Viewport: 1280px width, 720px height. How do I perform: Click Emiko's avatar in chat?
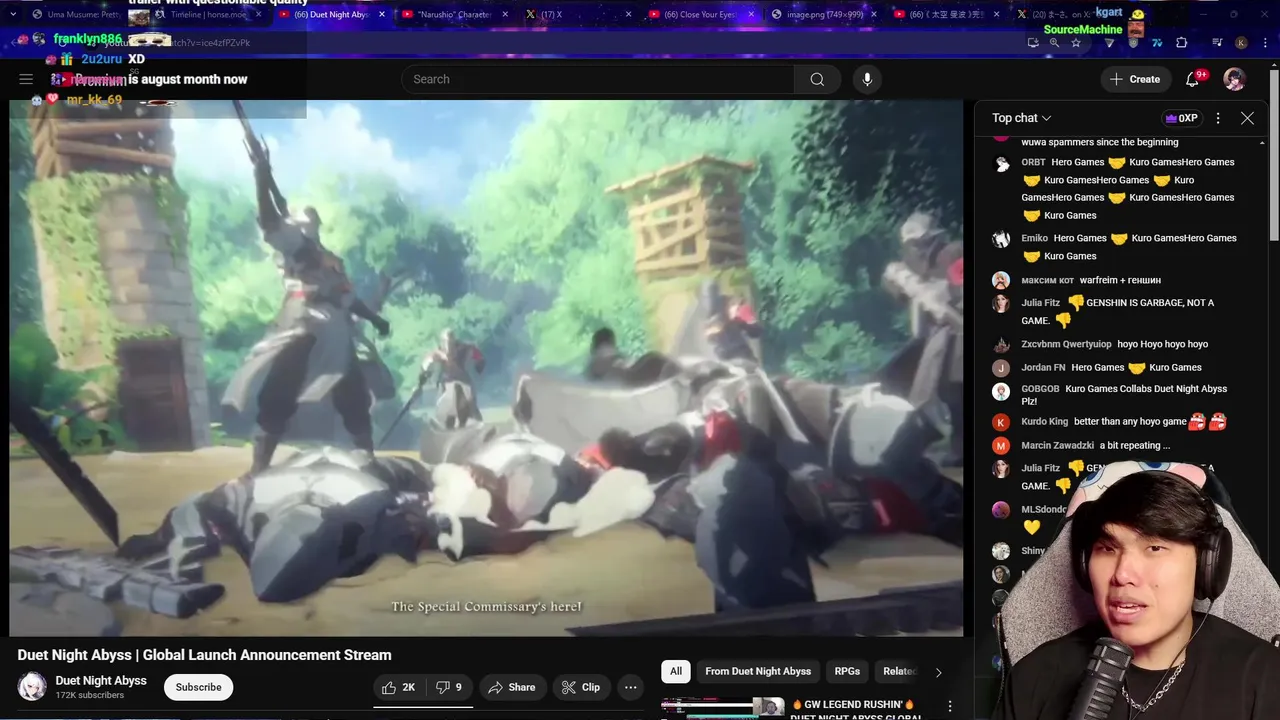point(1001,239)
